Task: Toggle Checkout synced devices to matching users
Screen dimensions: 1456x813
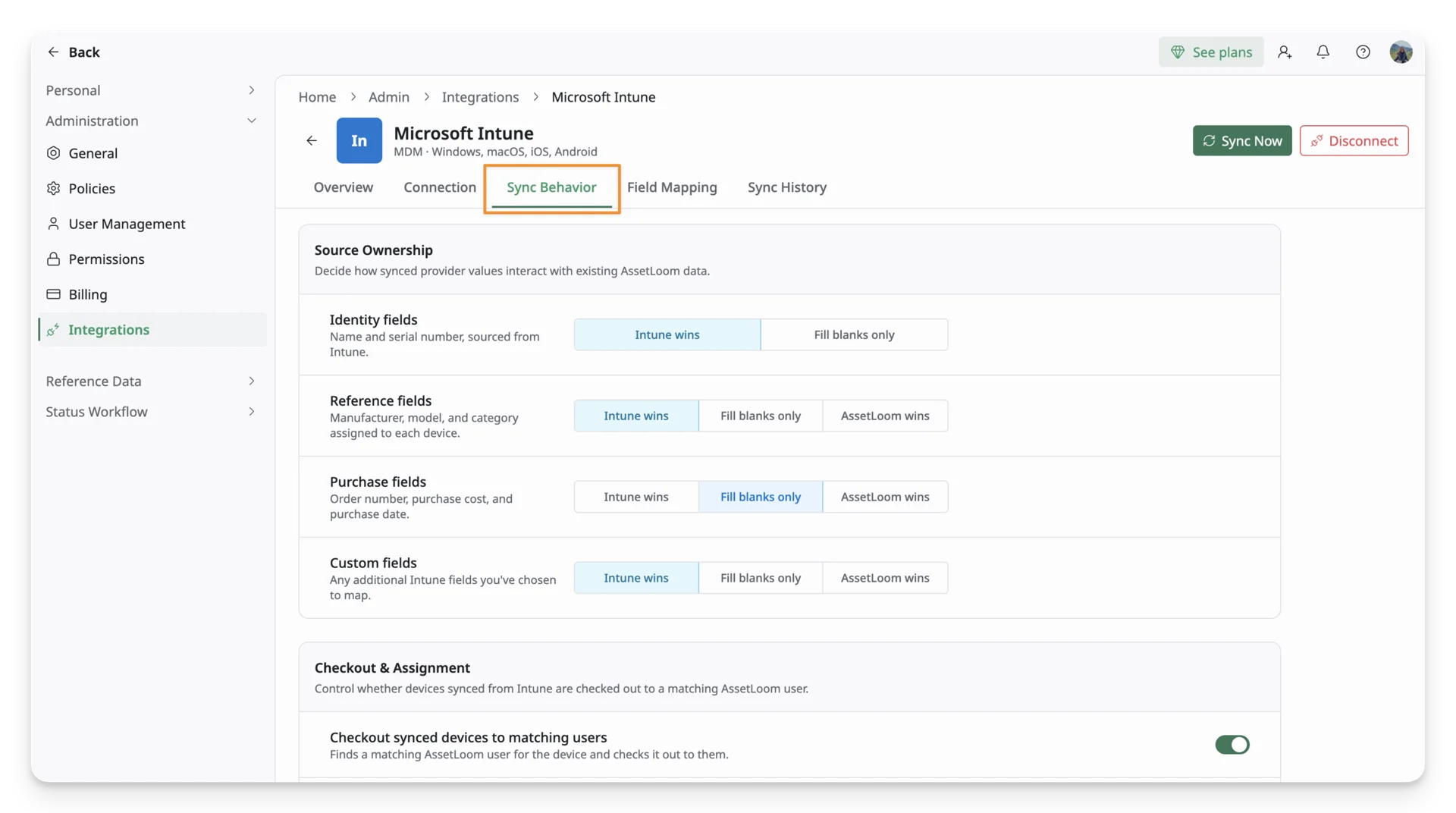Action: 1232,745
